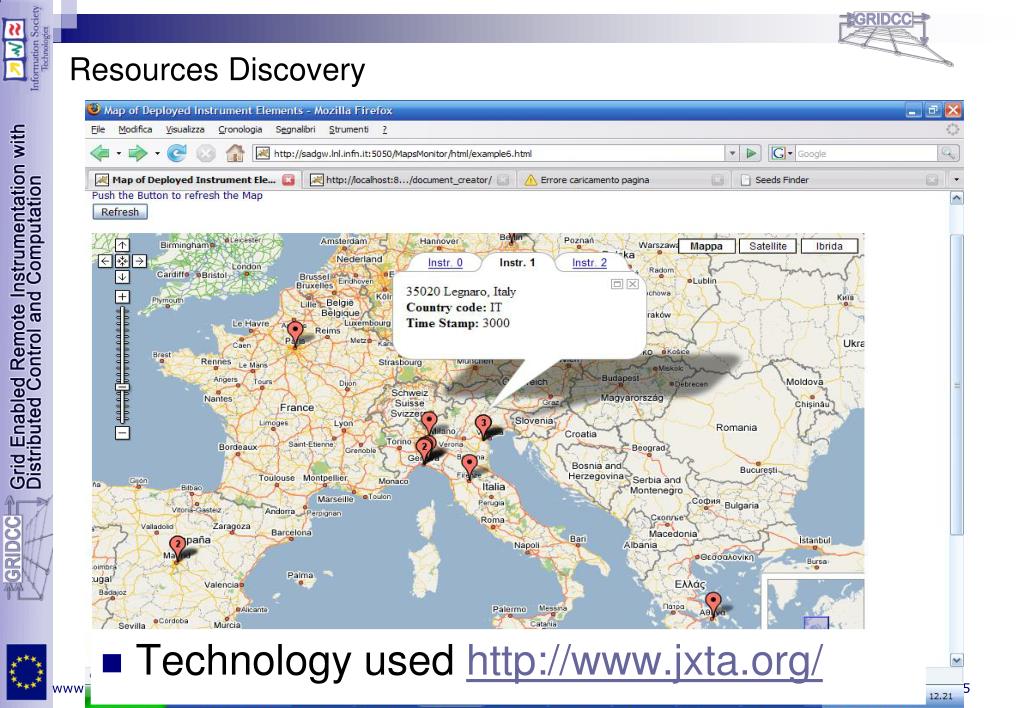This screenshot has width=1023, height=708.
Task: Open the Strumenti menu
Action: tap(348, 129)
